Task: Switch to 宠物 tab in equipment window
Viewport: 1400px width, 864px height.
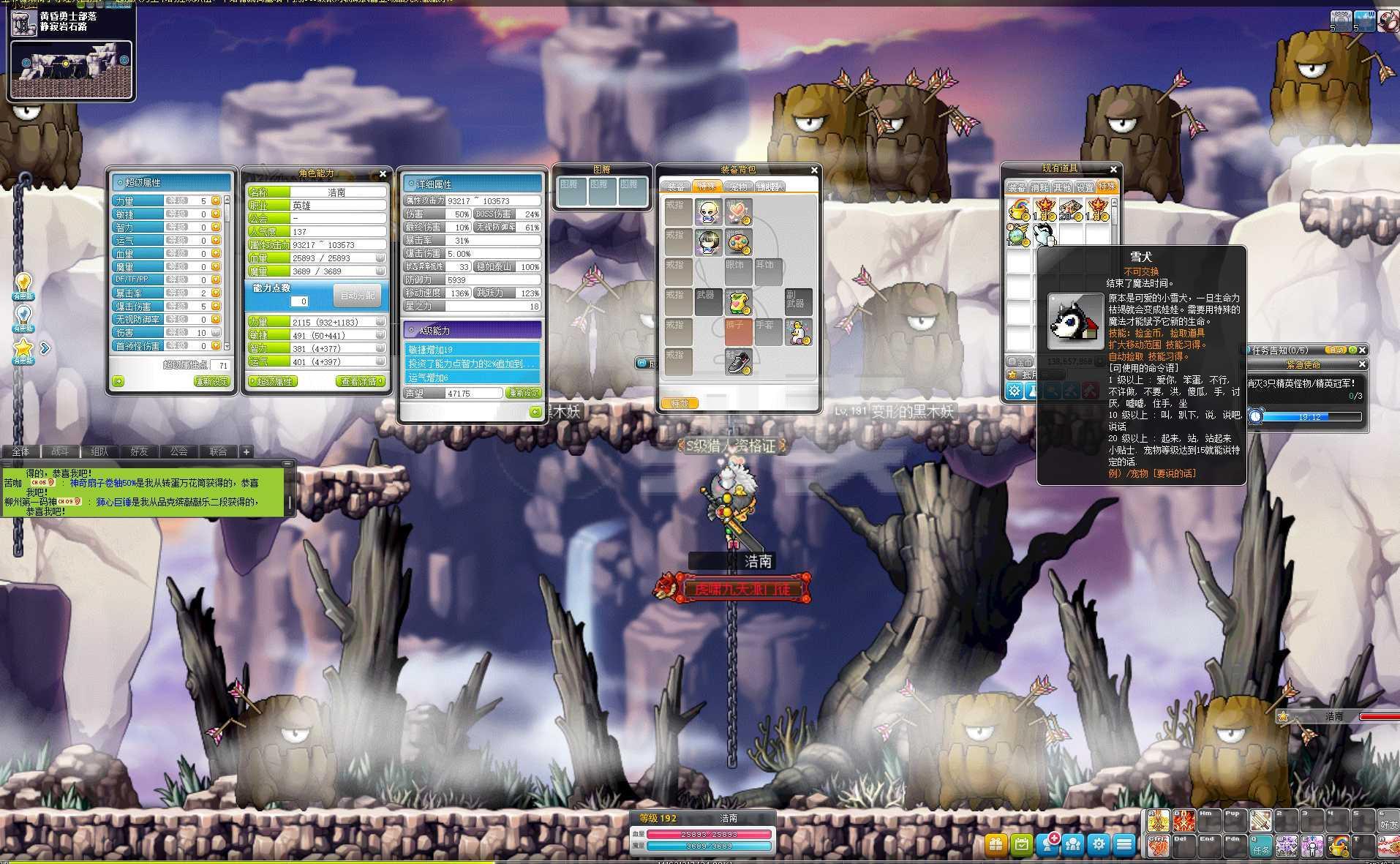Action: pos(737,187)
